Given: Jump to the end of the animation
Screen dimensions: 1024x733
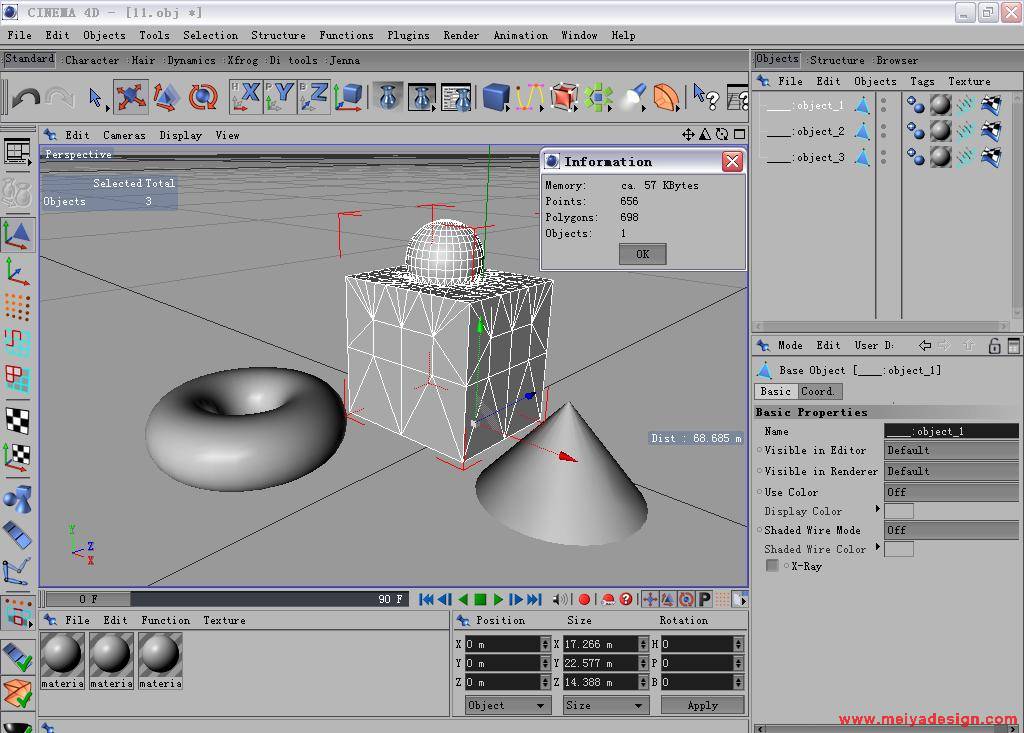Looking at the screenshot, I should tap(535, 599).
